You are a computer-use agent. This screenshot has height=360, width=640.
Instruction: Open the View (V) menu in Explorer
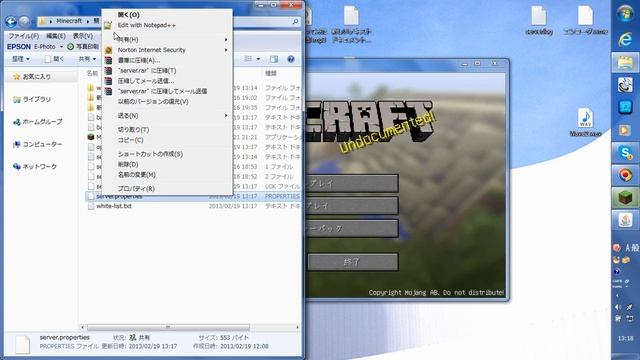(83, 36)
